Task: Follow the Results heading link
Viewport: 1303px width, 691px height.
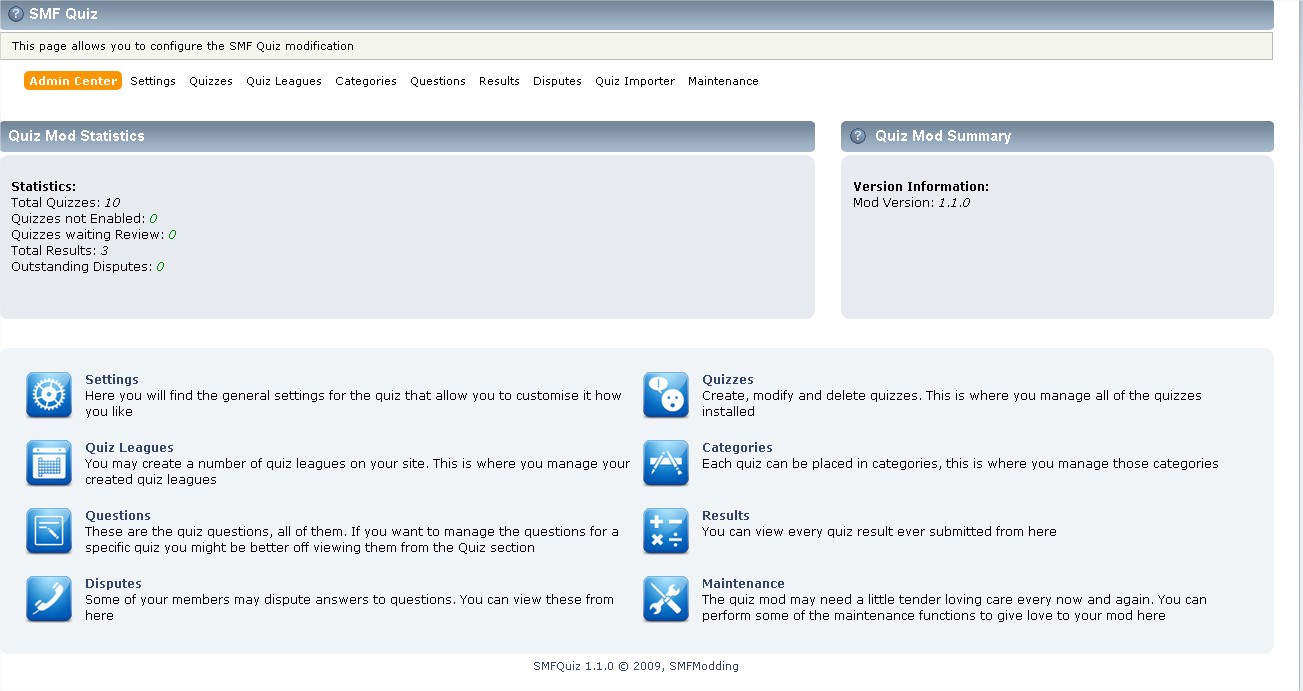Action: click(x=725, y=515)
